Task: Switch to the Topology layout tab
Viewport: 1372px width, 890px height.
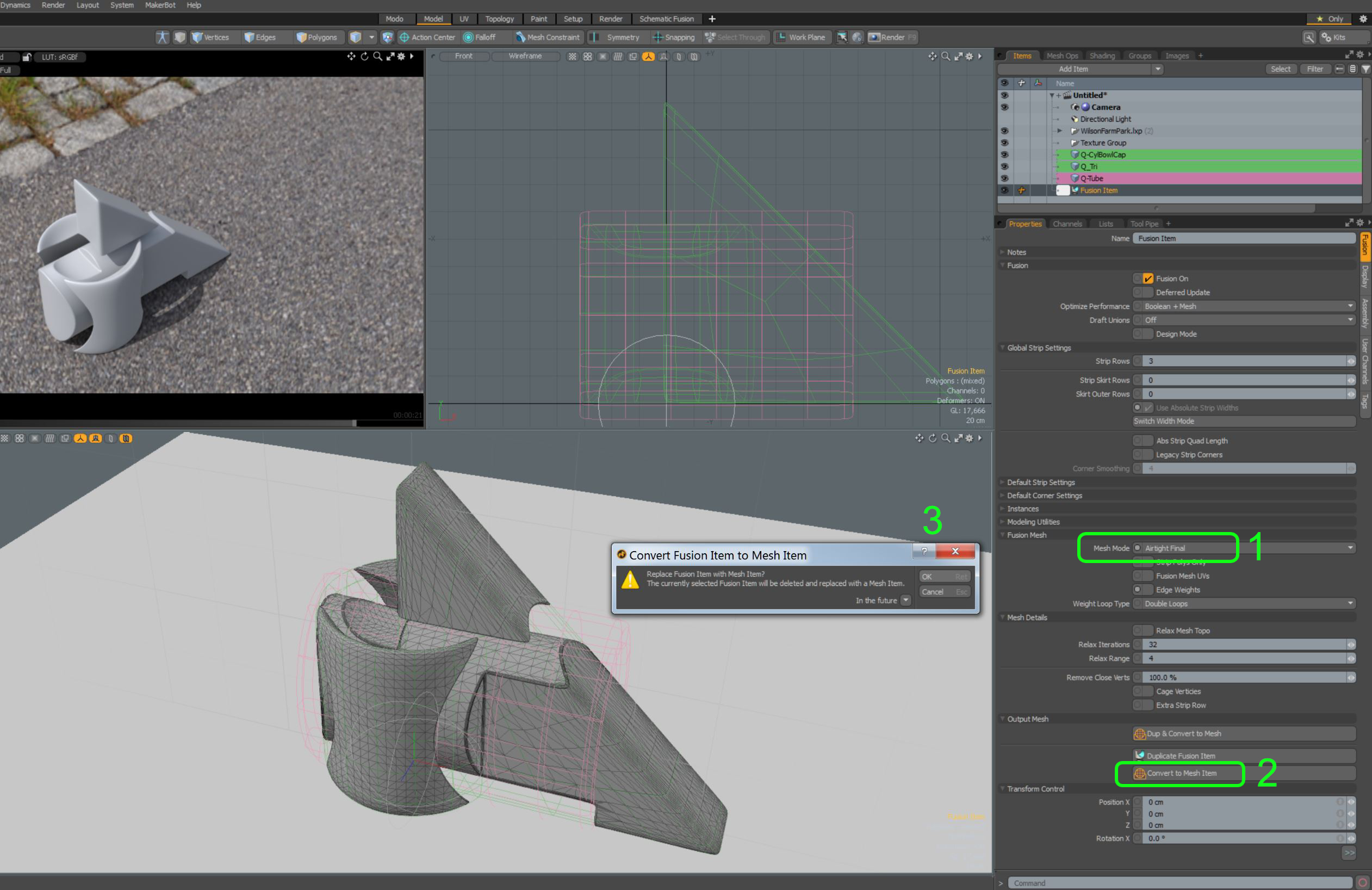Action: click(x=499, y=19)
